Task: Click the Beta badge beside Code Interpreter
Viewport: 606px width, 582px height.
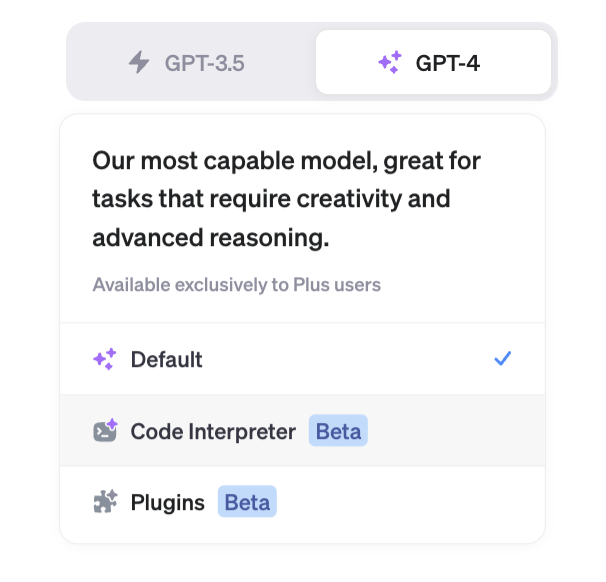Action: click(x=338, y=431)
